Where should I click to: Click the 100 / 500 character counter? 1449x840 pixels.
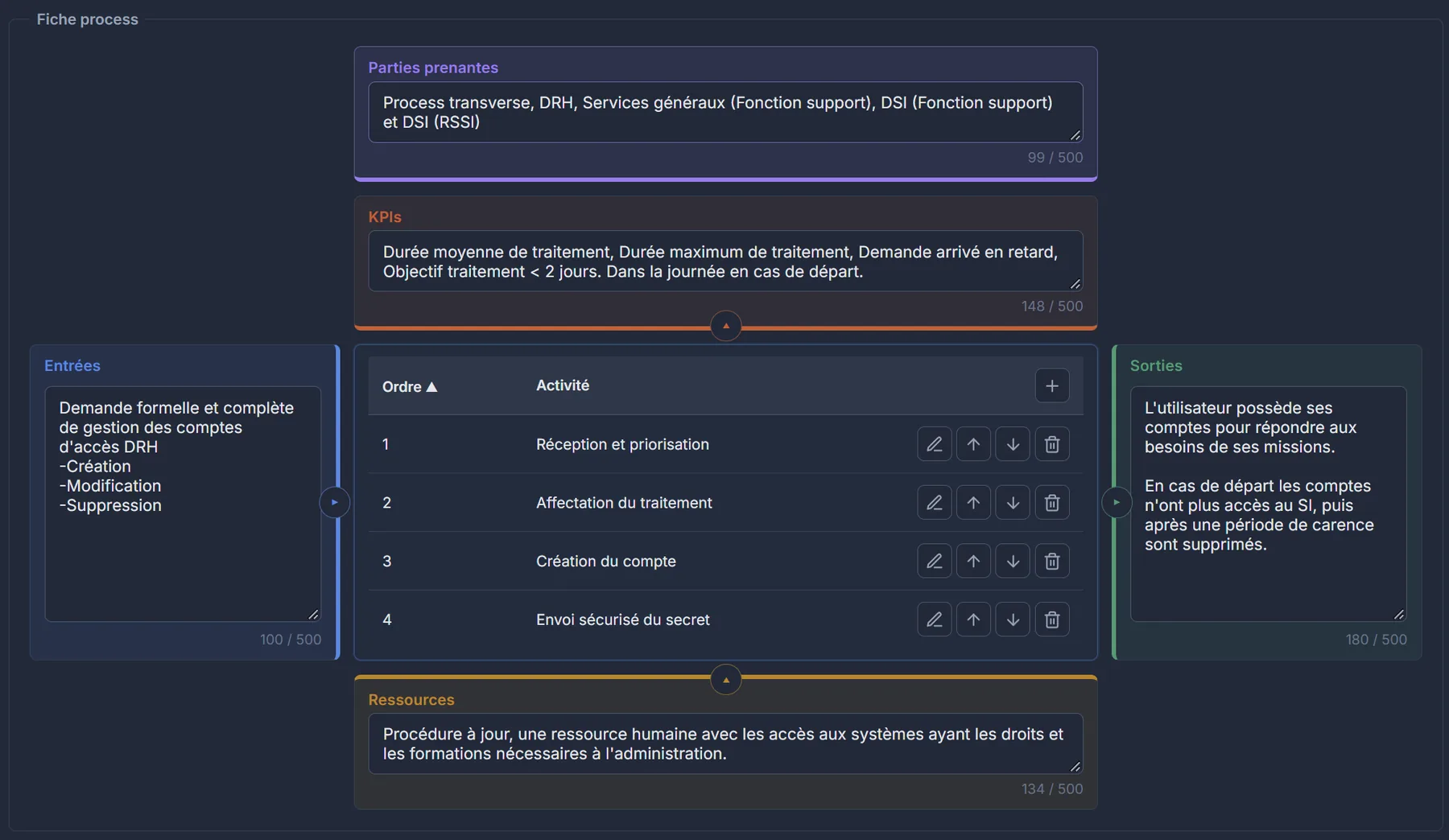tap(291, 640)
